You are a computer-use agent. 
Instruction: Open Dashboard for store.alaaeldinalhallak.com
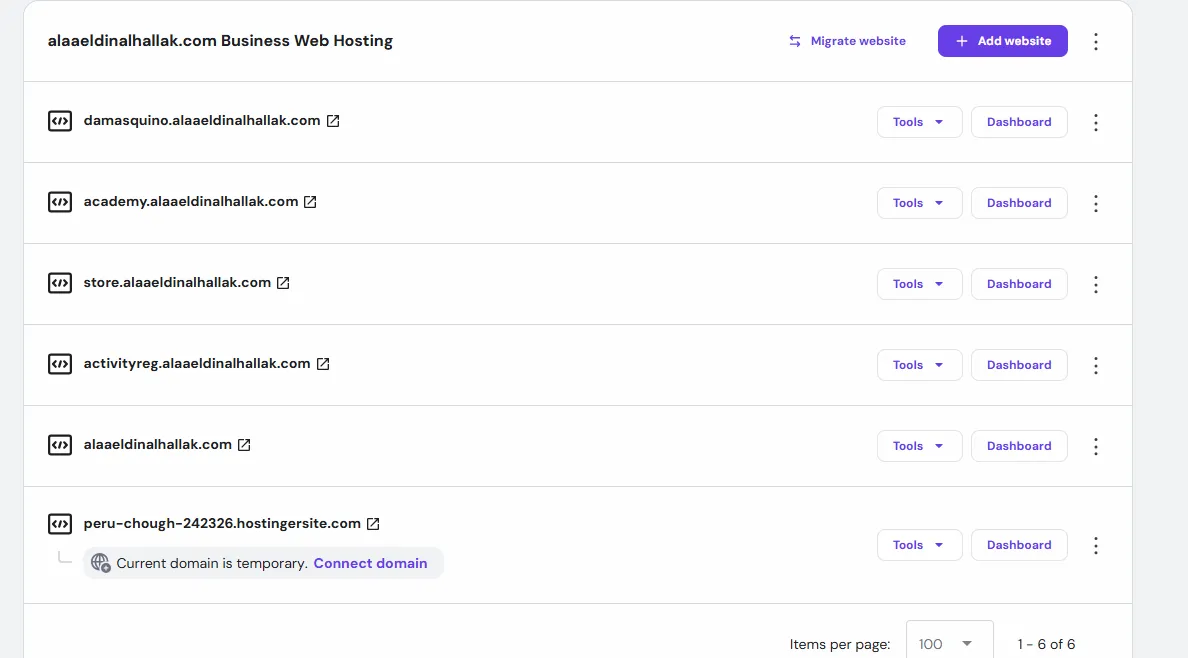tap(1018, 284)
